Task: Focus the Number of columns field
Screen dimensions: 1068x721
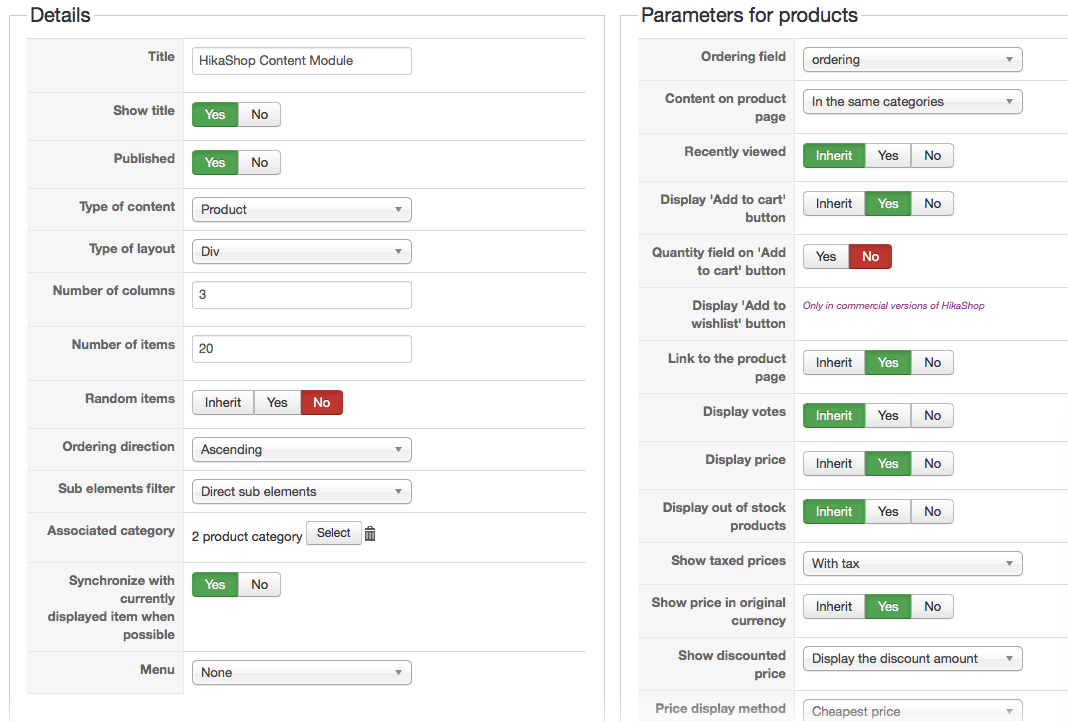Action: tap(301, 295)
